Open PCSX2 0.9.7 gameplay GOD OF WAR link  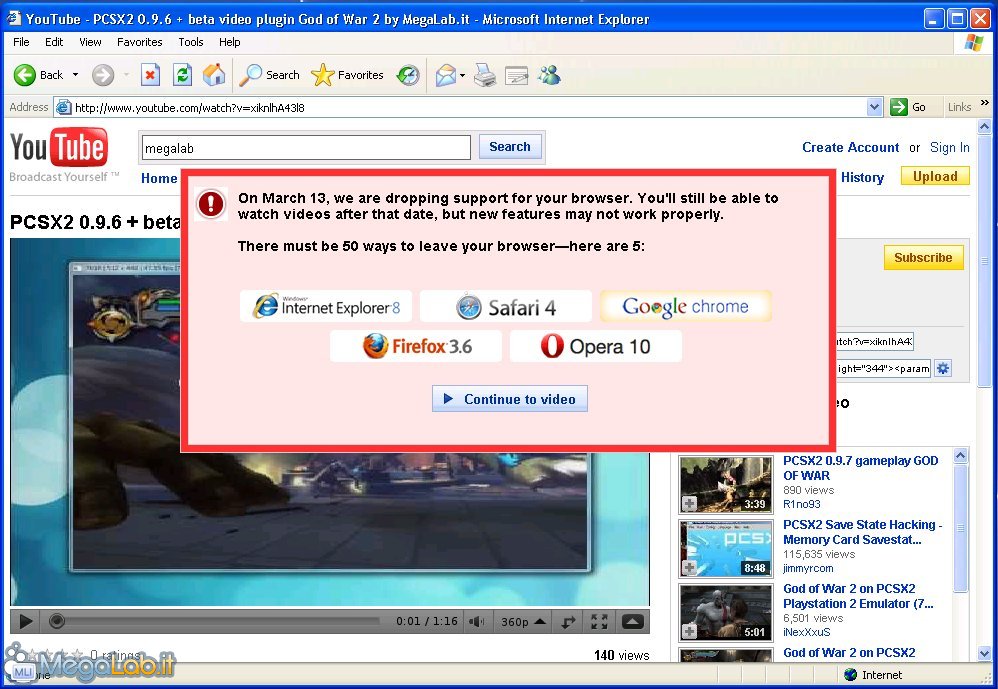tap(861, 468)
